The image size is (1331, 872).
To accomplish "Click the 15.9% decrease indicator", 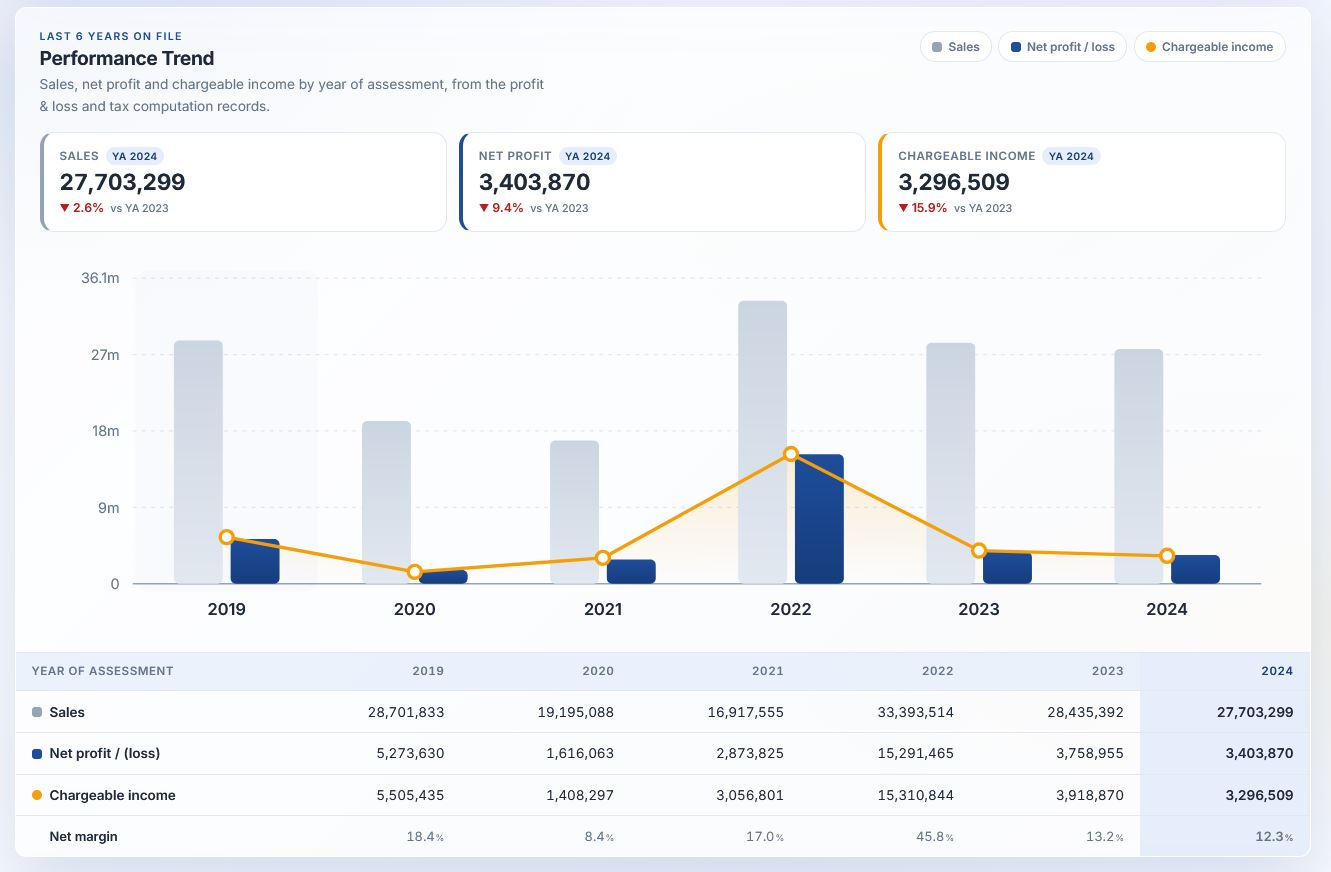I will (x=923, y=208).
